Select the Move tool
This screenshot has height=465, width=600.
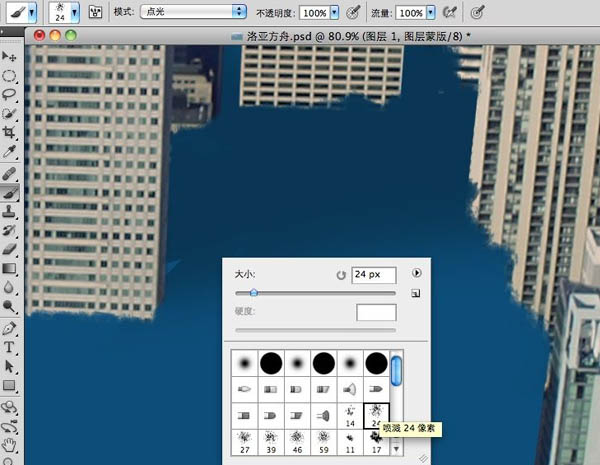(x=9, y=57)
